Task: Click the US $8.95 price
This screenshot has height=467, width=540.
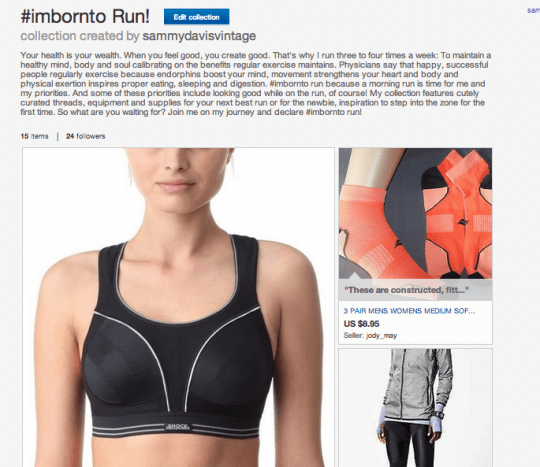Action: [x=361, y=324]
